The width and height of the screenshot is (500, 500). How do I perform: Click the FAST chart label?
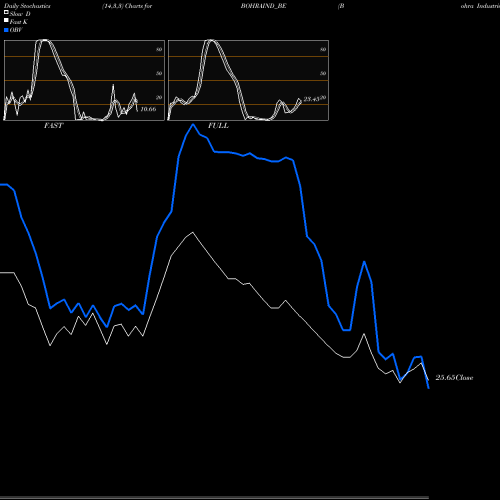[x=53, y=126]
